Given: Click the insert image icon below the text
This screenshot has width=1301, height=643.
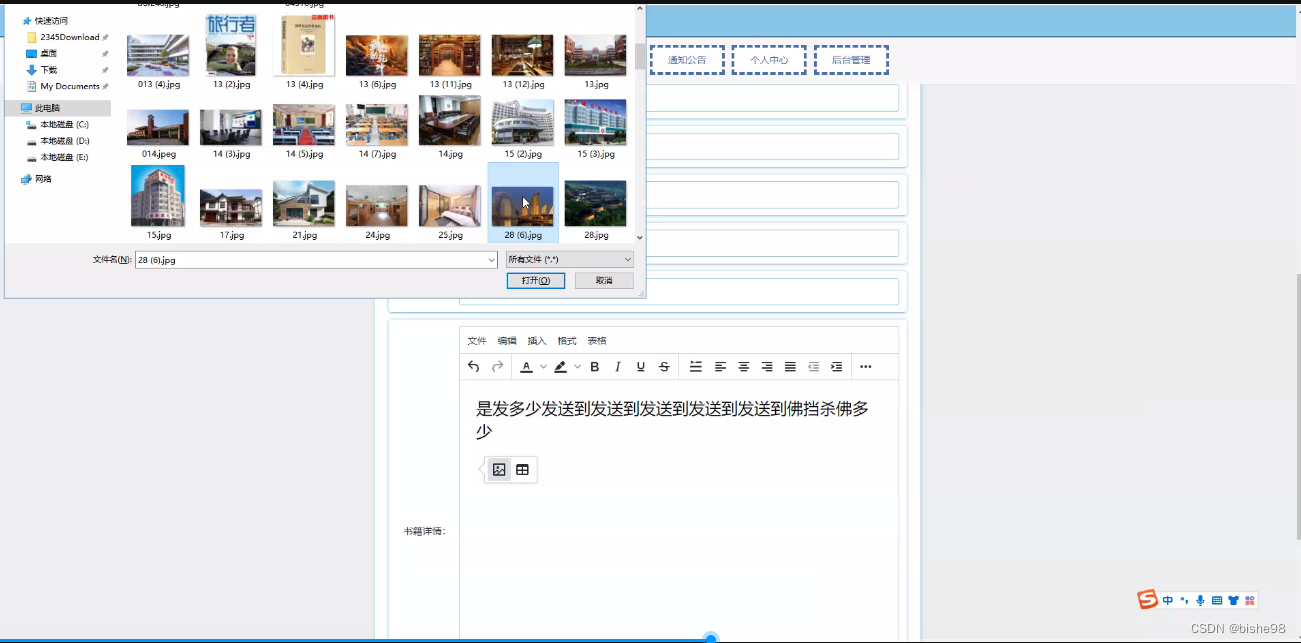Looking at the screenshot, I should coord(498,469).
